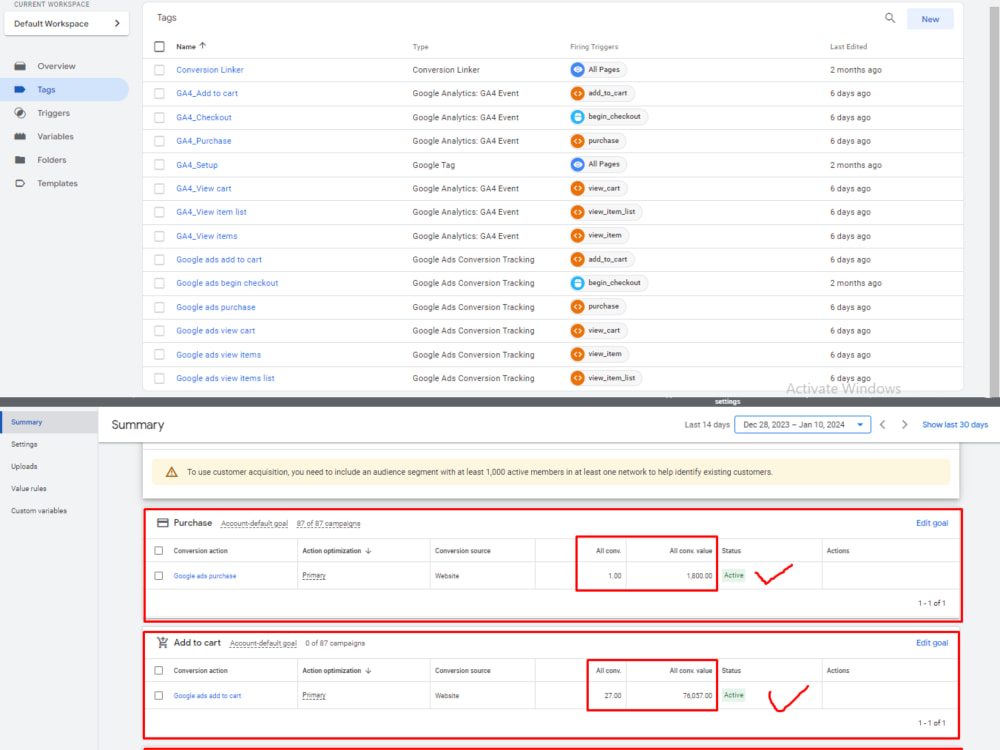Click begin_checkout trigger icon for Google ads begin checkout
This screenshot has height=750, width=1000.
[577, 283]
